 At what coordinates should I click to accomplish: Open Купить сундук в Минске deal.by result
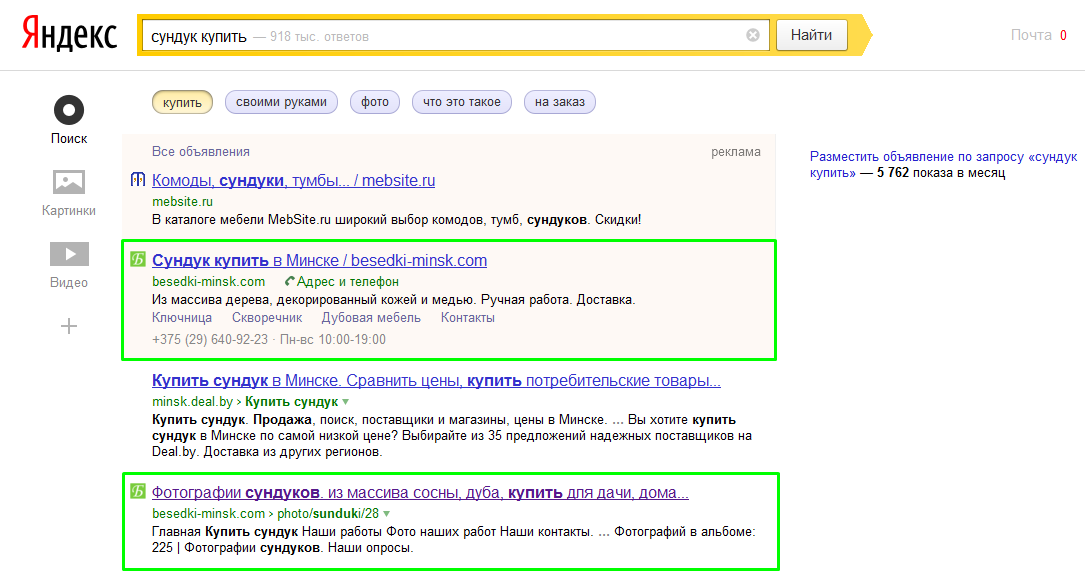[x=436, y=381]
